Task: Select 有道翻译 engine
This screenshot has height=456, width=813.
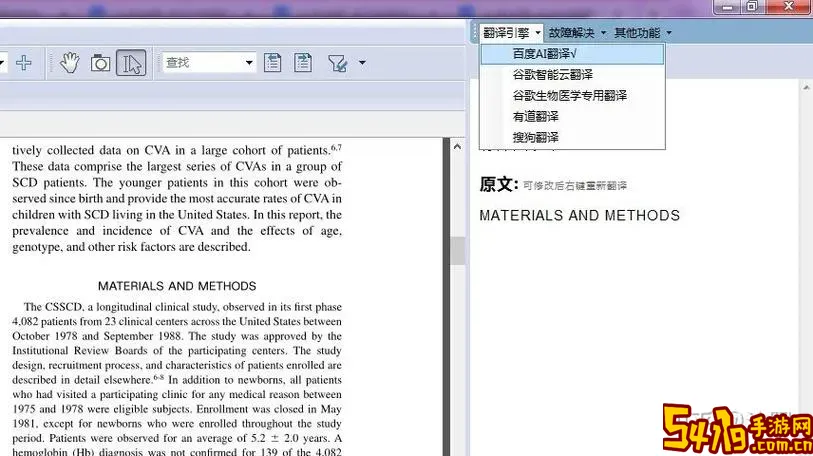Action: pyautogui.click(x=572, y=117)
